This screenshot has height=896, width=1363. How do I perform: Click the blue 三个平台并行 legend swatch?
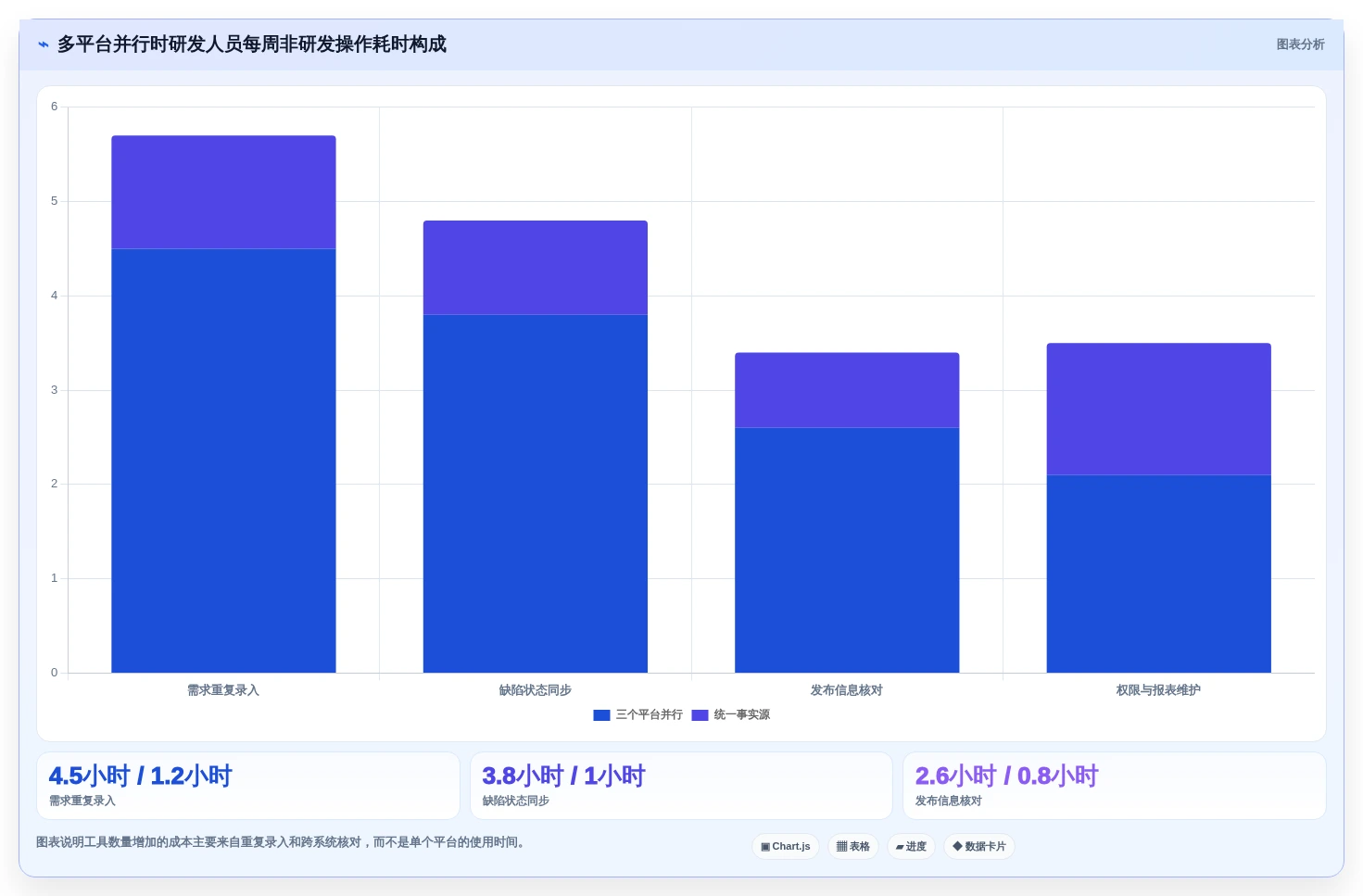coord(601,714)
